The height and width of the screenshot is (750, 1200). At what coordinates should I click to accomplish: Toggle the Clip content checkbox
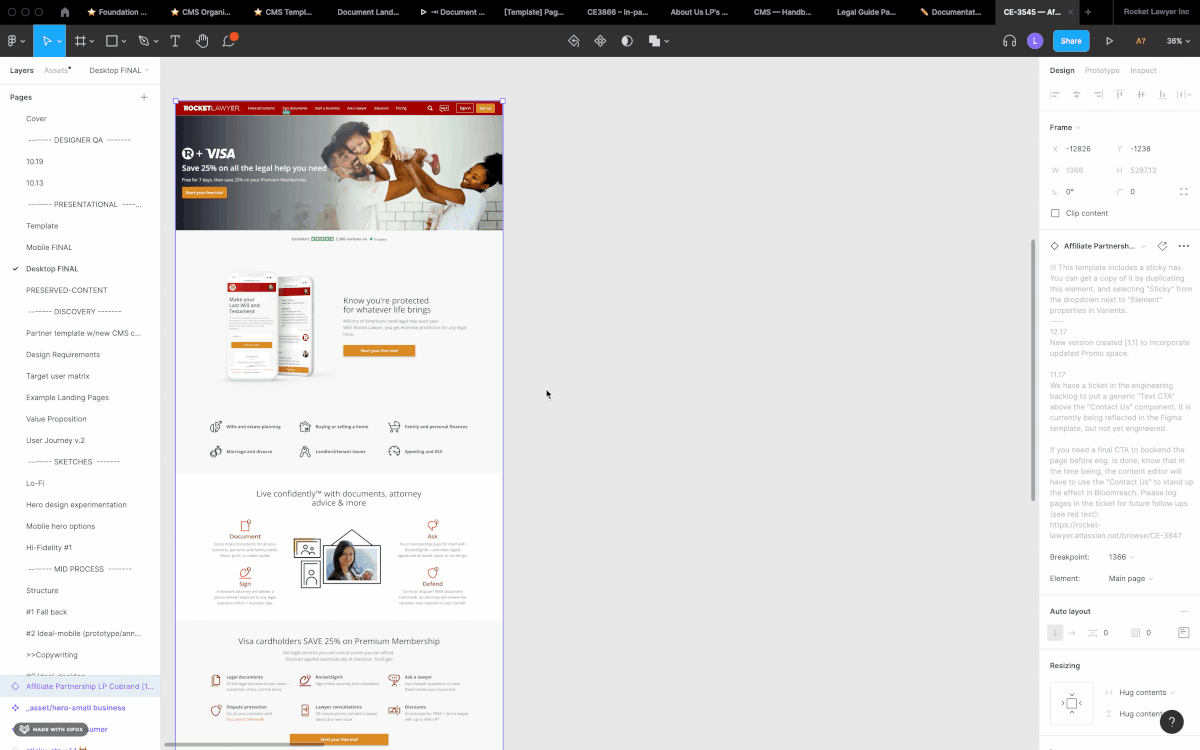click(x=1055, y=213)
